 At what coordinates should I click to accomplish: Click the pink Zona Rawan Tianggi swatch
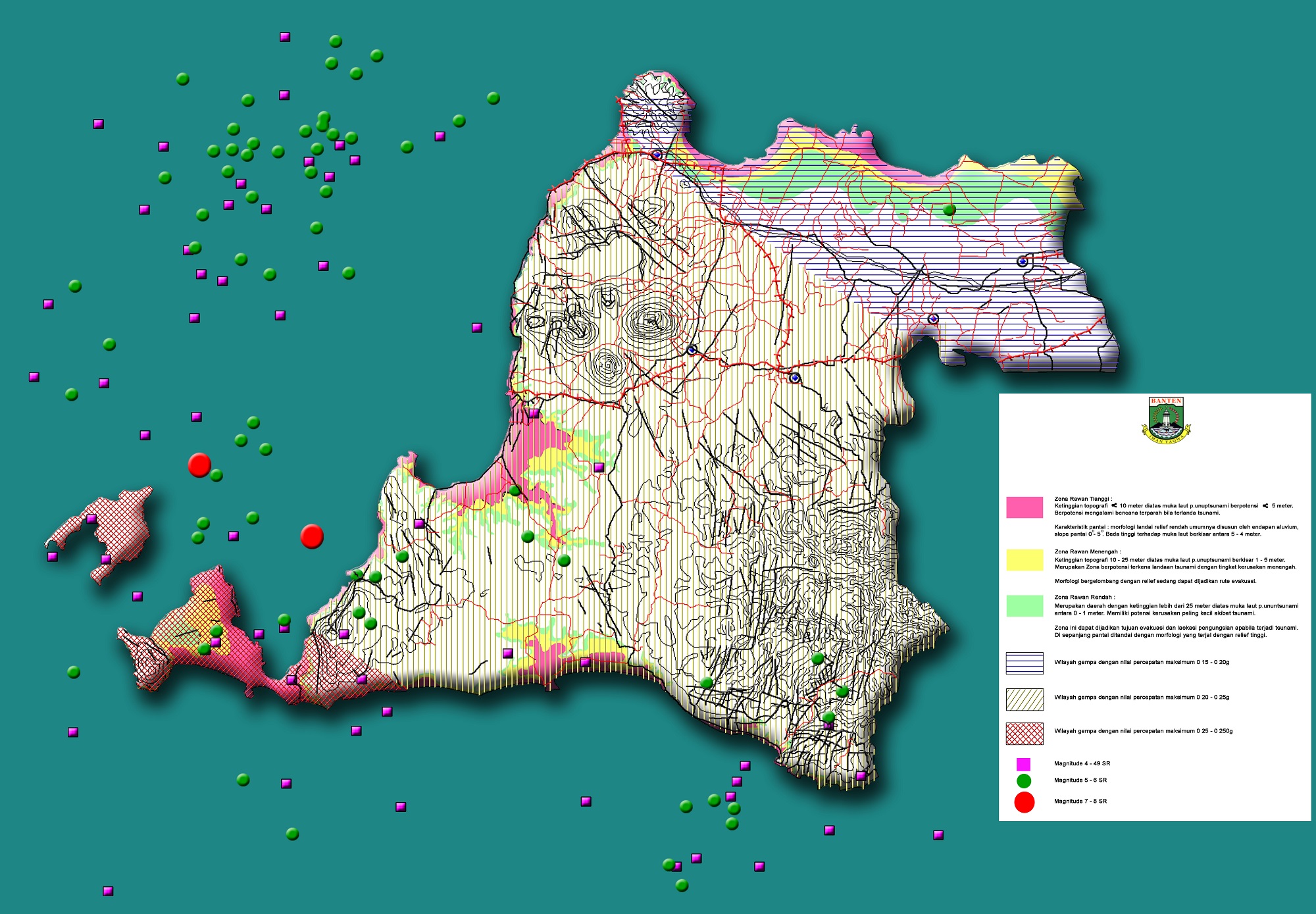(x=1025, y=507)
